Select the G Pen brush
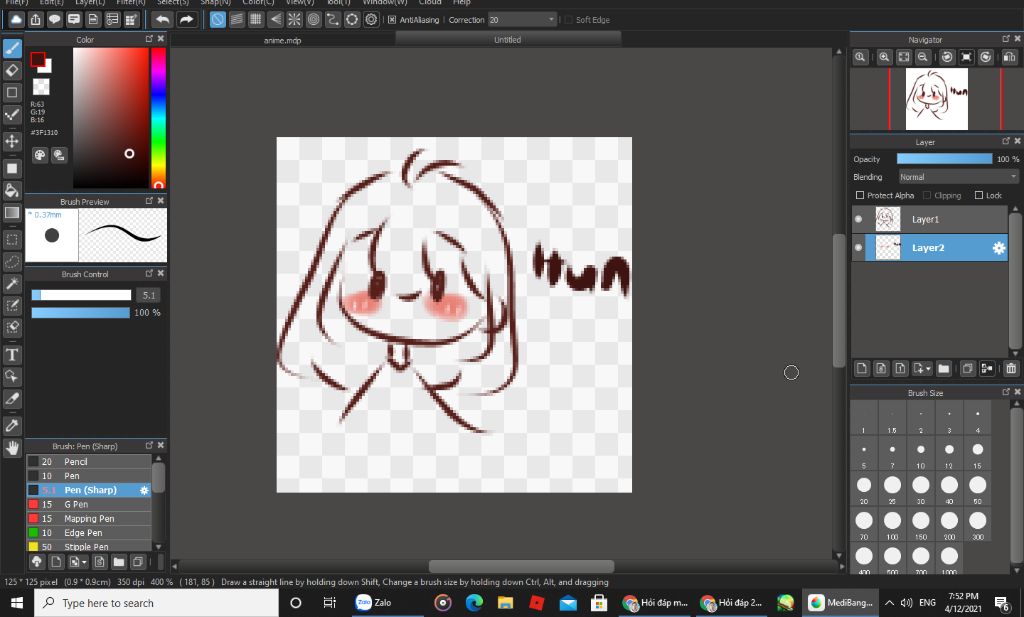Viewport: 1024px width, 617px height. 89,504
